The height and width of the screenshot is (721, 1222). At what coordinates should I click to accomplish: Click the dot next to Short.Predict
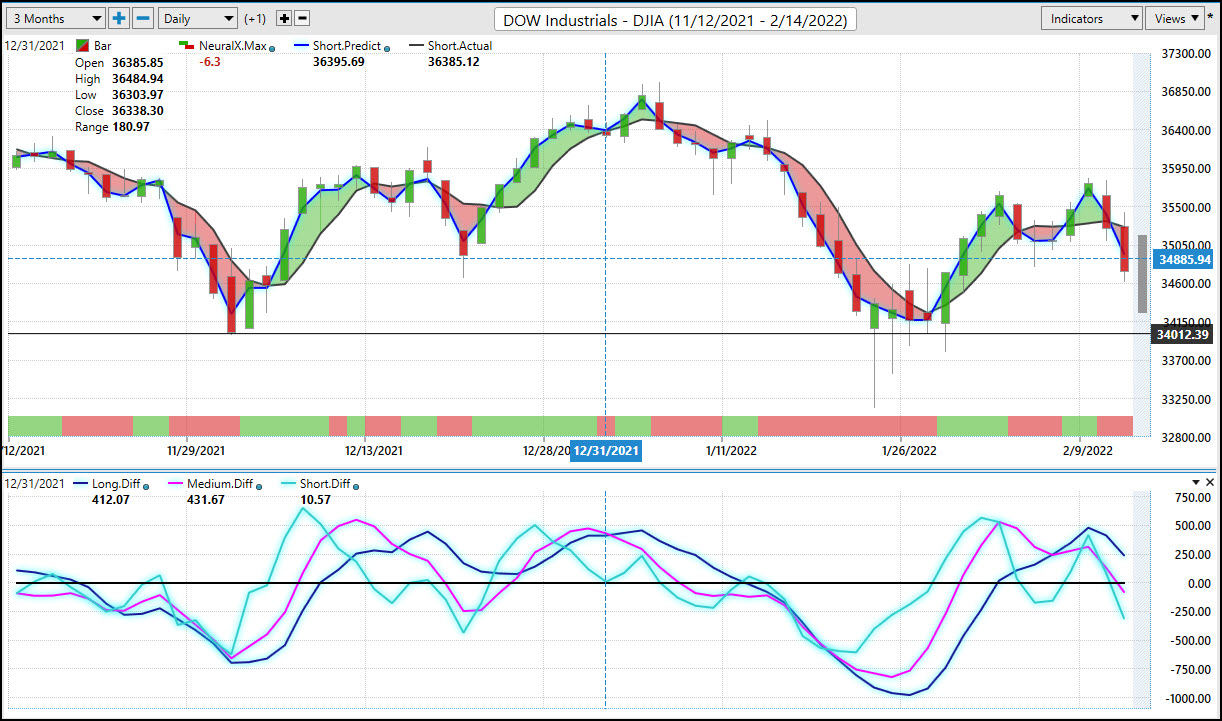tap(387, 48)
